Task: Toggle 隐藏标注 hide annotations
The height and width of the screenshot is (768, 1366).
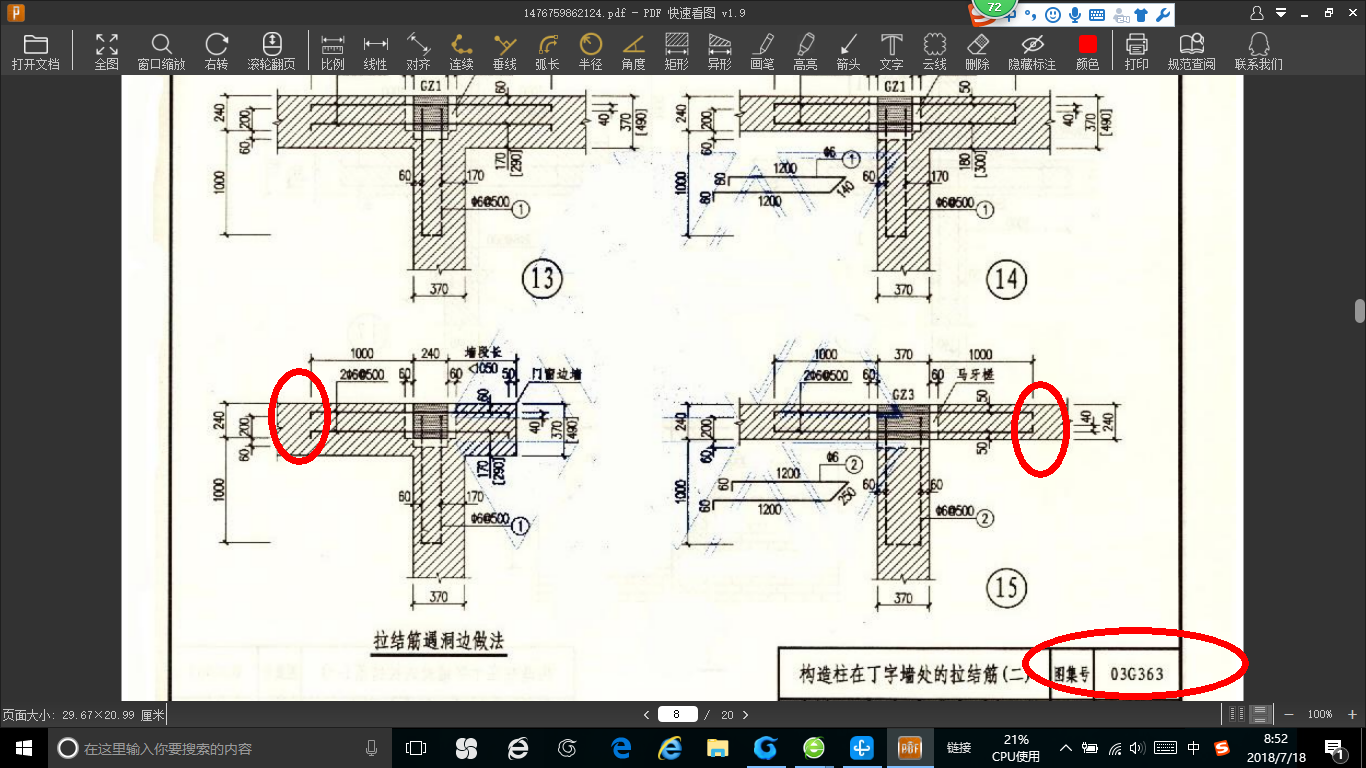Action: coord(1032,51)
